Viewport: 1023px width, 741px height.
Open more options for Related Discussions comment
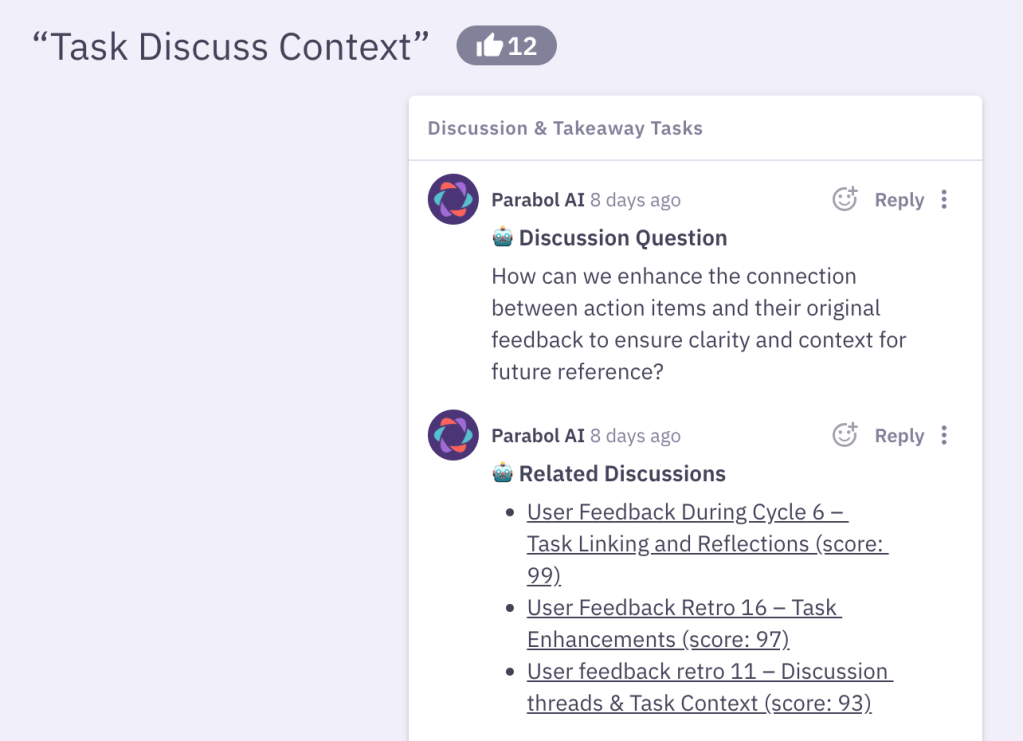point(944,435)
